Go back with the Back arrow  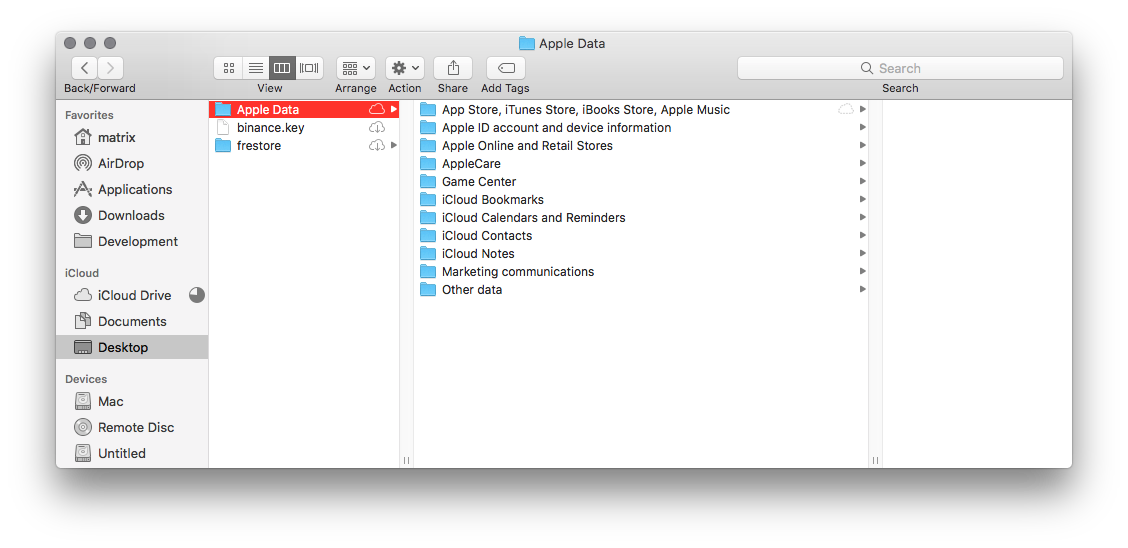(84, 68)
